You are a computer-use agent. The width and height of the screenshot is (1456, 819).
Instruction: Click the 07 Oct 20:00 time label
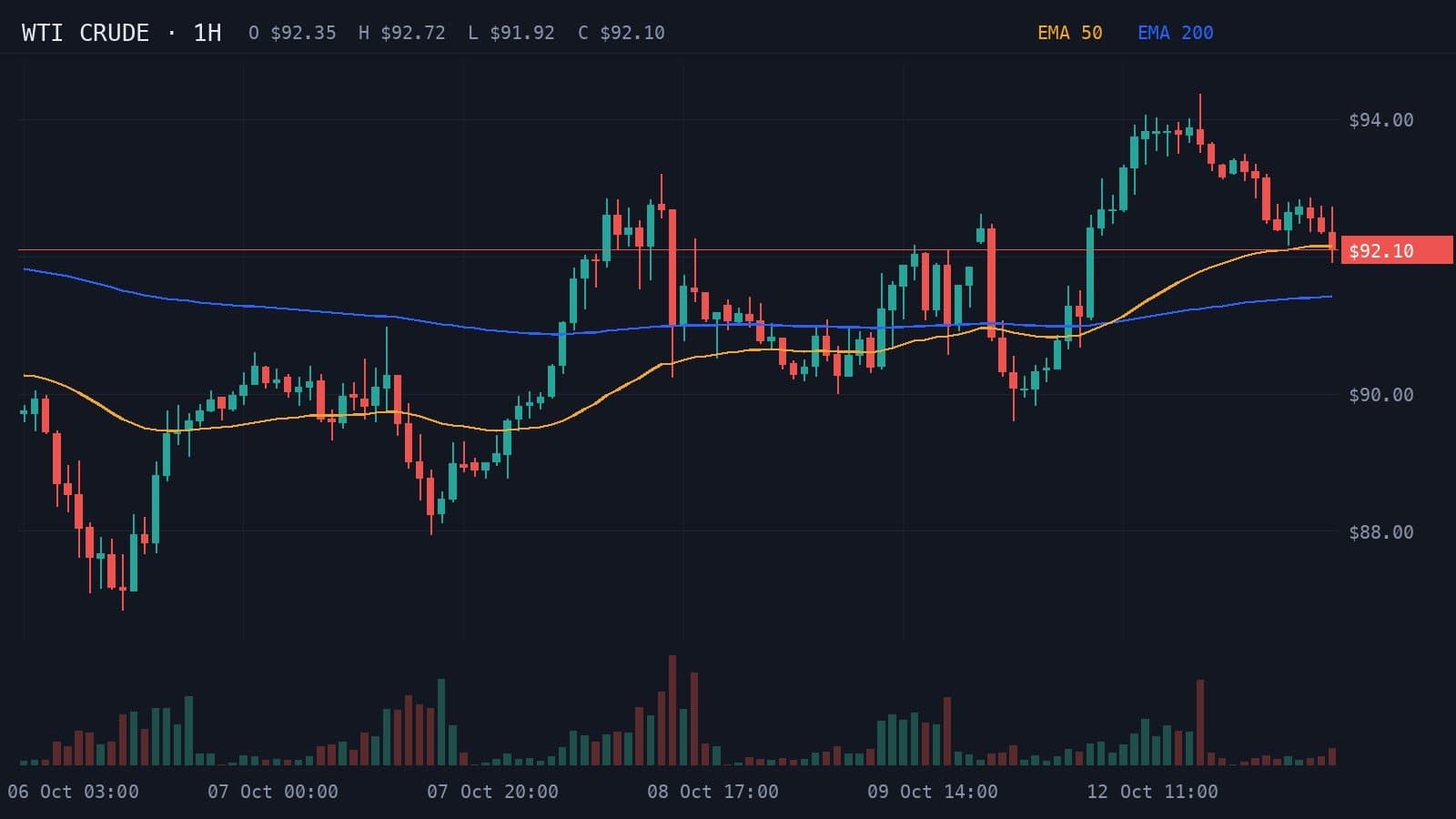pyautogui.click(x=493, y=792)
